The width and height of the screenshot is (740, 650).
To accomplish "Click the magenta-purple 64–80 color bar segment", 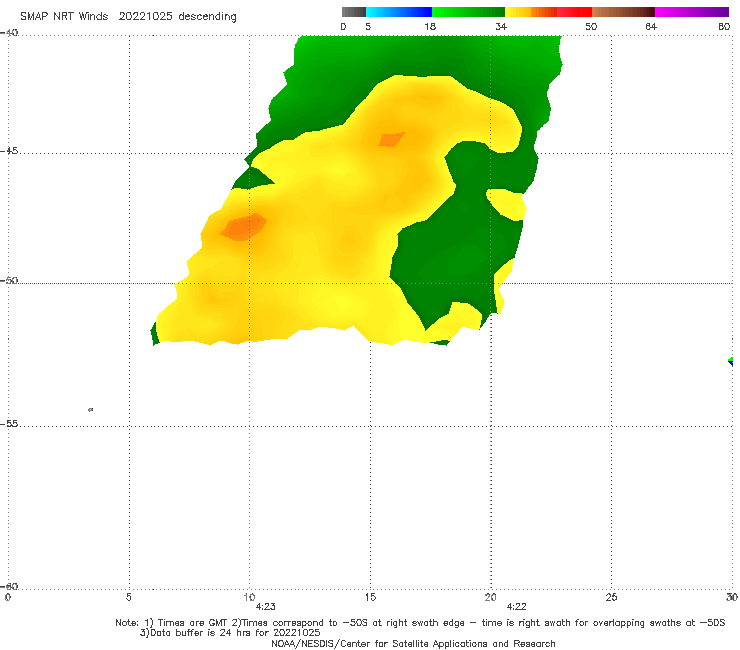I will point(692,12).
